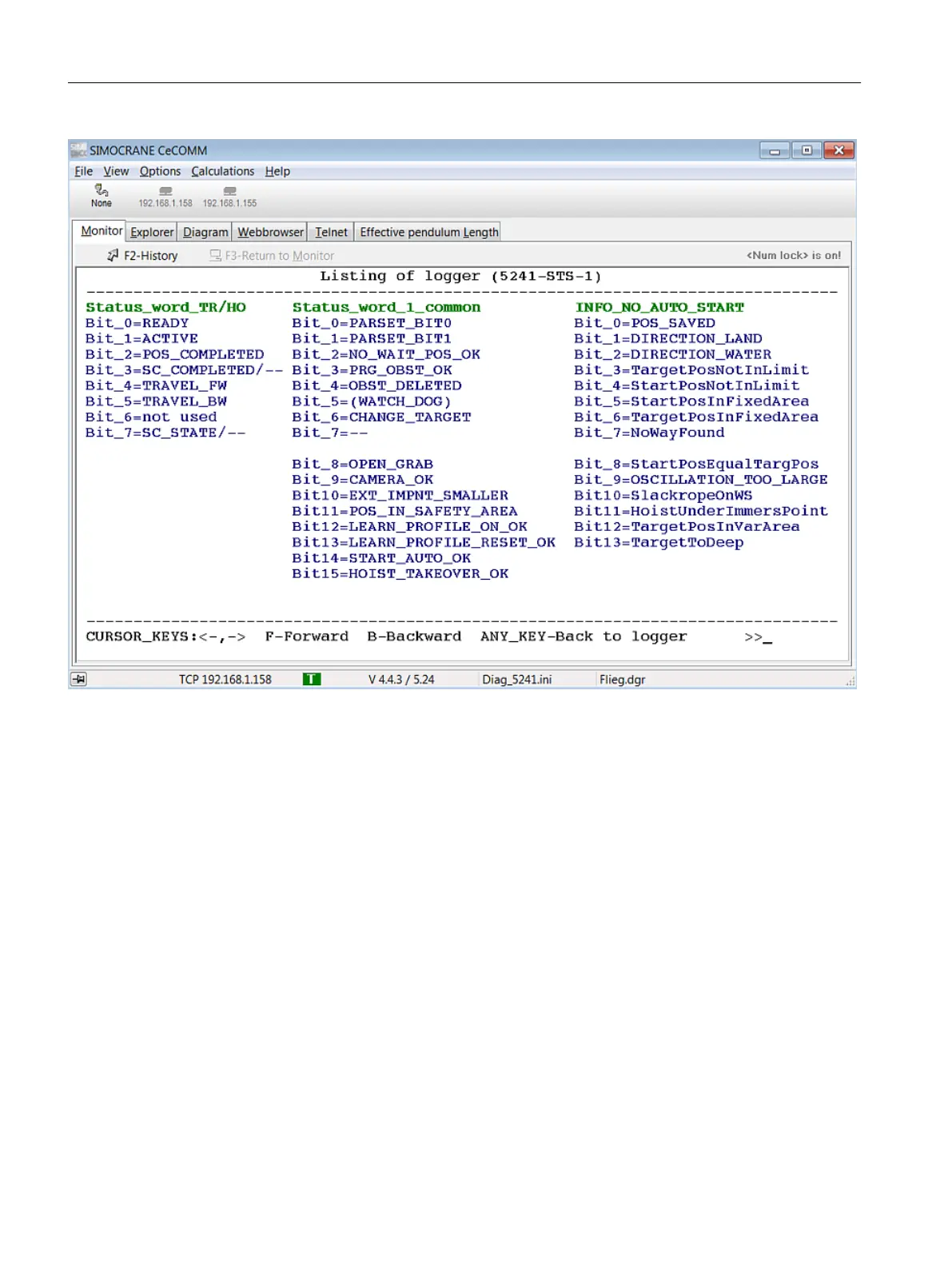The image size is (952, 1269).
Task: Open the Effective pendulum Length tab
Action: [x=428, y=232]
